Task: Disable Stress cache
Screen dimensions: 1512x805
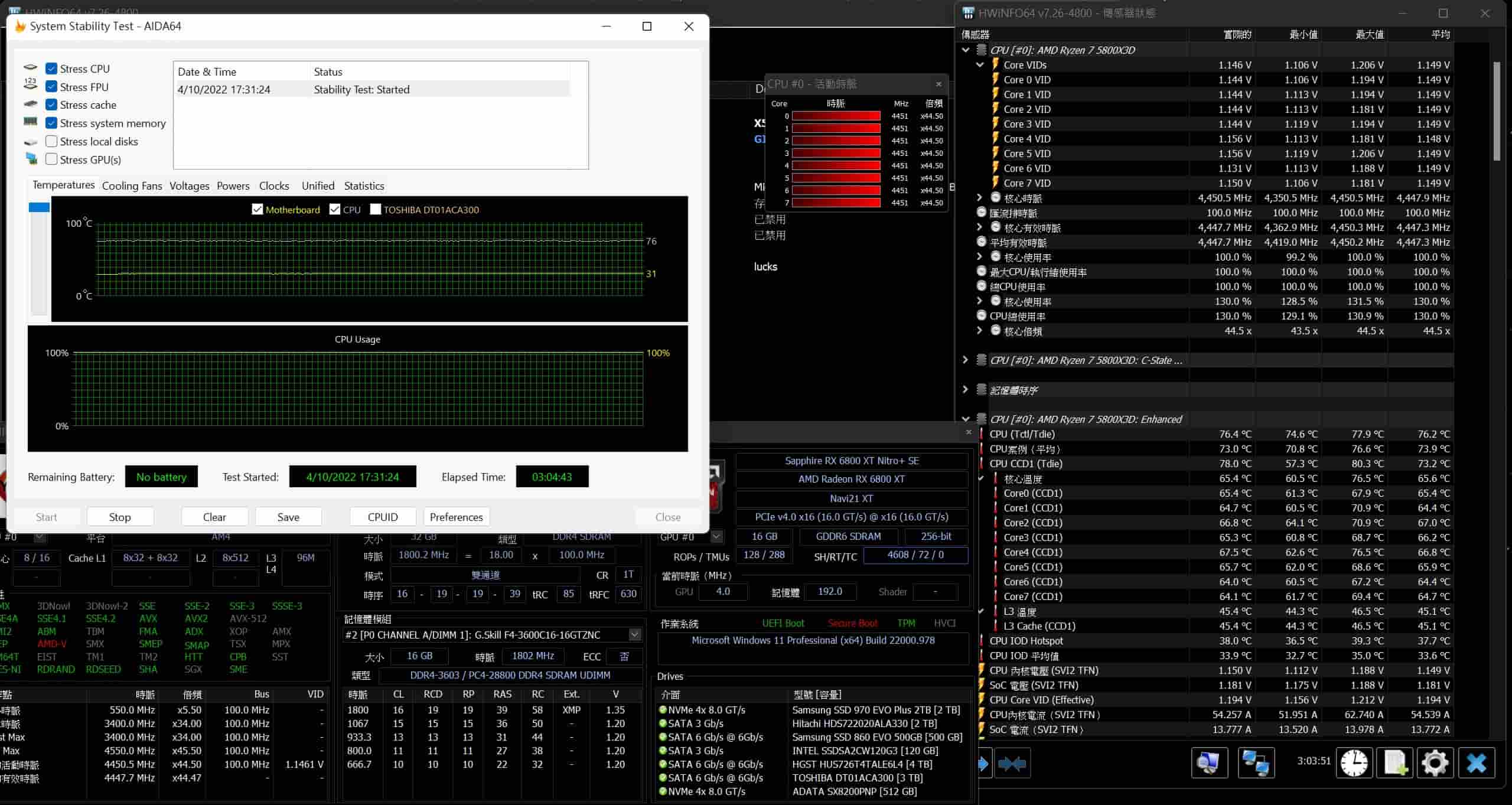Action: click(51, 105)
